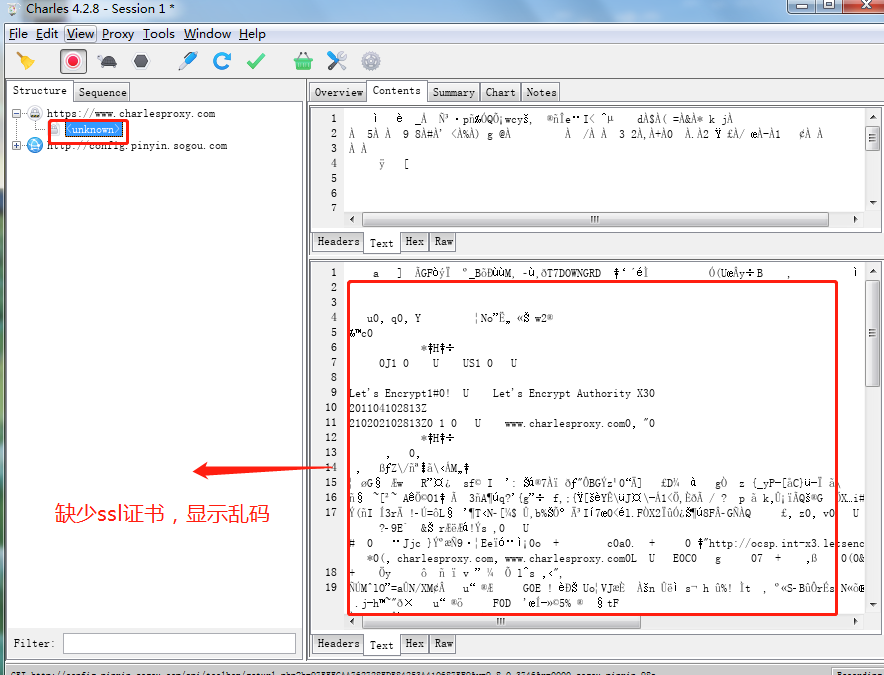884x675 pixels.
Task: Open the Settings gear icon
Action: click(371, 61)
